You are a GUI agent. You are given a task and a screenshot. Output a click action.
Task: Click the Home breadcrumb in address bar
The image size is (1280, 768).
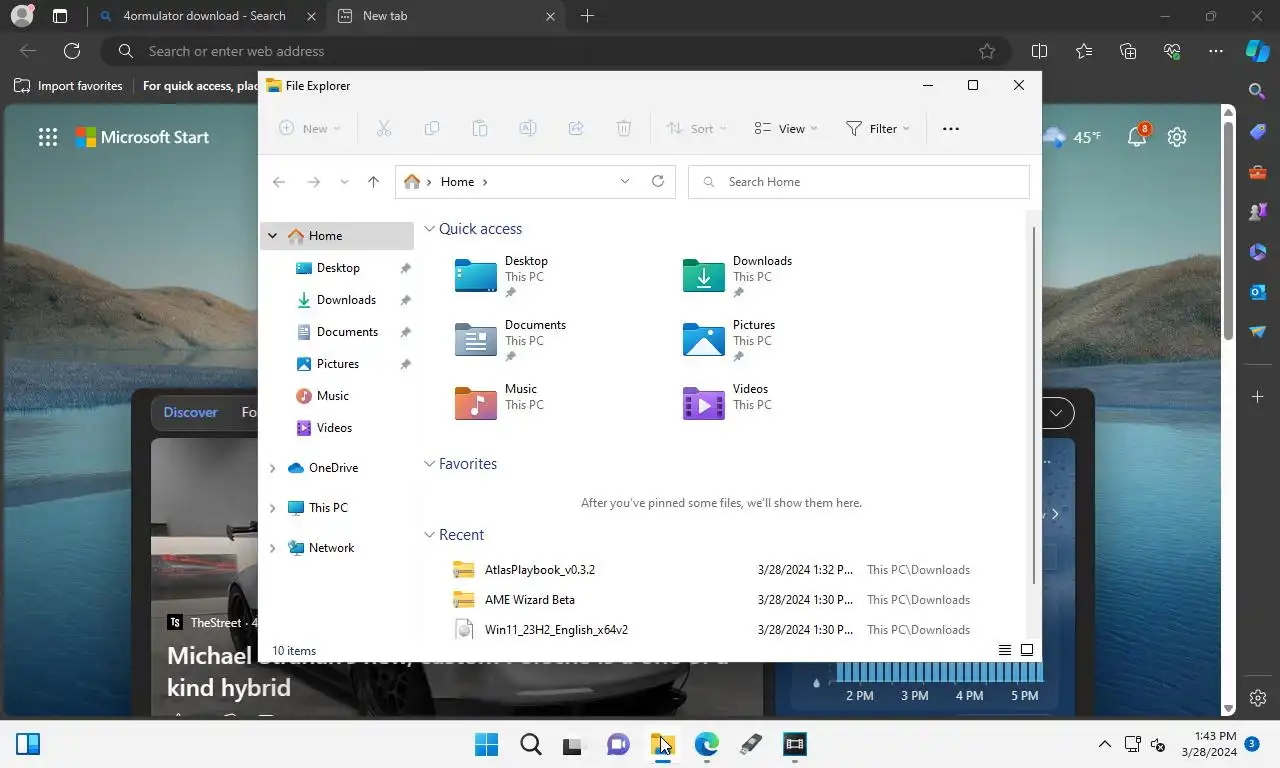point(457,182)
